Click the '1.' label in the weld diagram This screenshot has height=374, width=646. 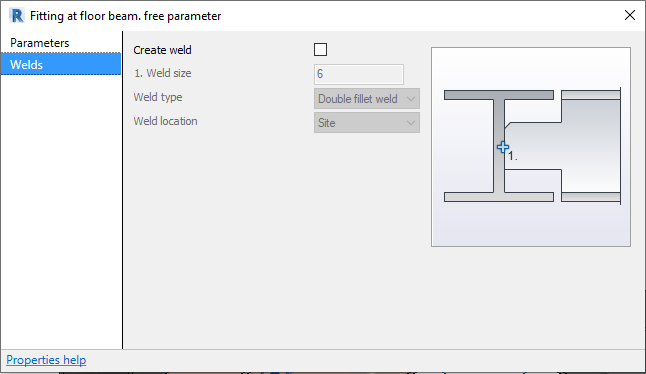513,157
